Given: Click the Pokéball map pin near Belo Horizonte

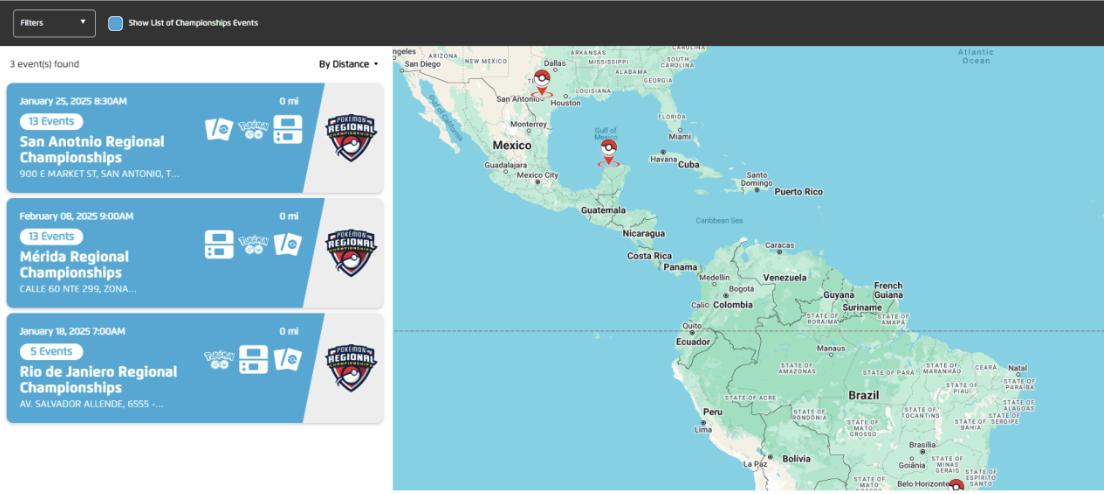Looking at the screenshot, I should [956, 486].
